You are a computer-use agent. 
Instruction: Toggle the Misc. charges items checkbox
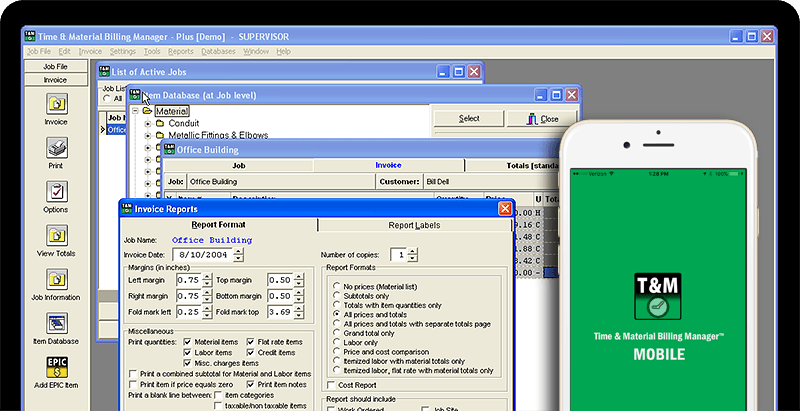[x=187, y=364]
